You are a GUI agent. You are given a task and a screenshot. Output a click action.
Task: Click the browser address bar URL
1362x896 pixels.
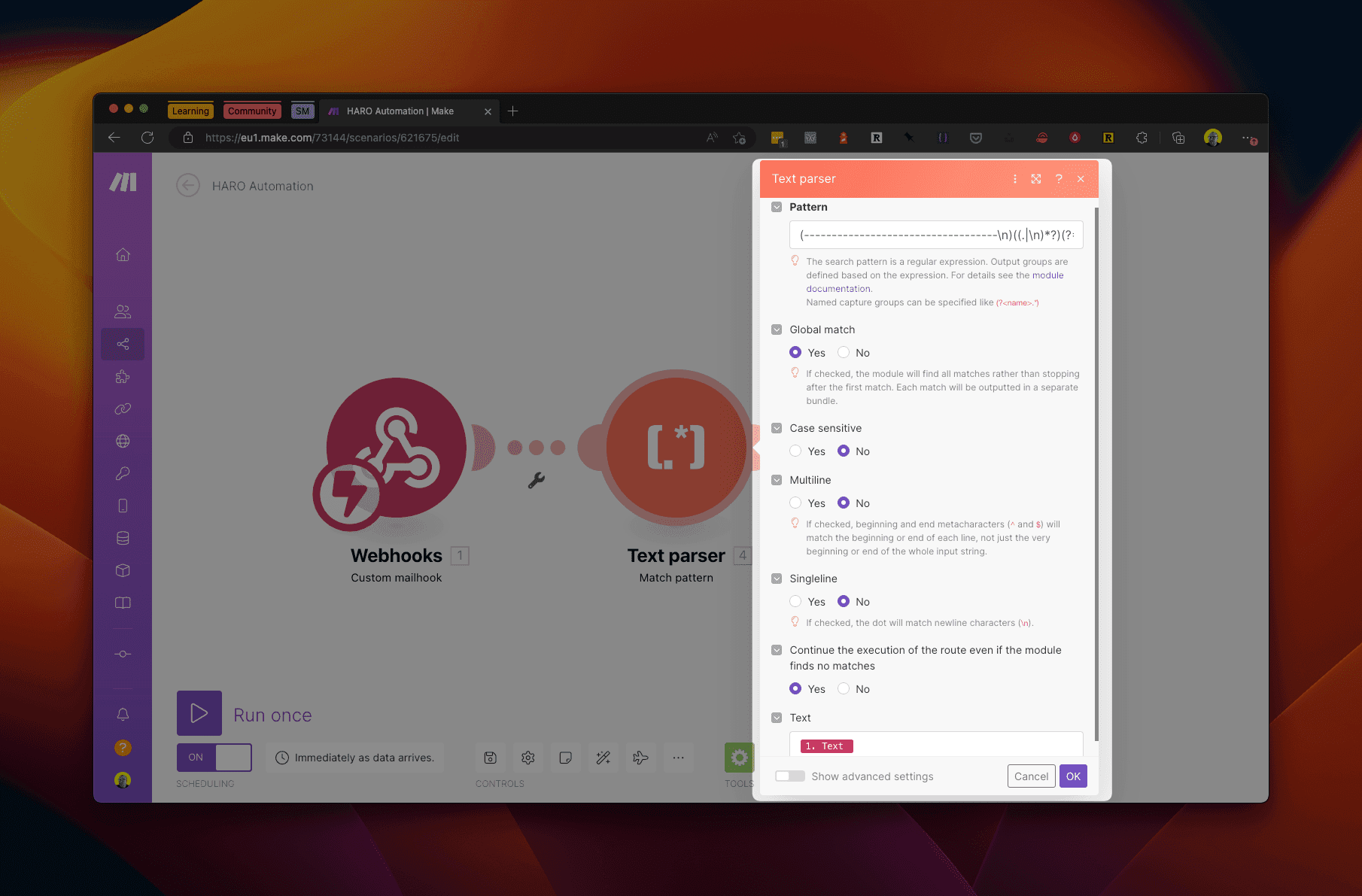tap(332, 138)
